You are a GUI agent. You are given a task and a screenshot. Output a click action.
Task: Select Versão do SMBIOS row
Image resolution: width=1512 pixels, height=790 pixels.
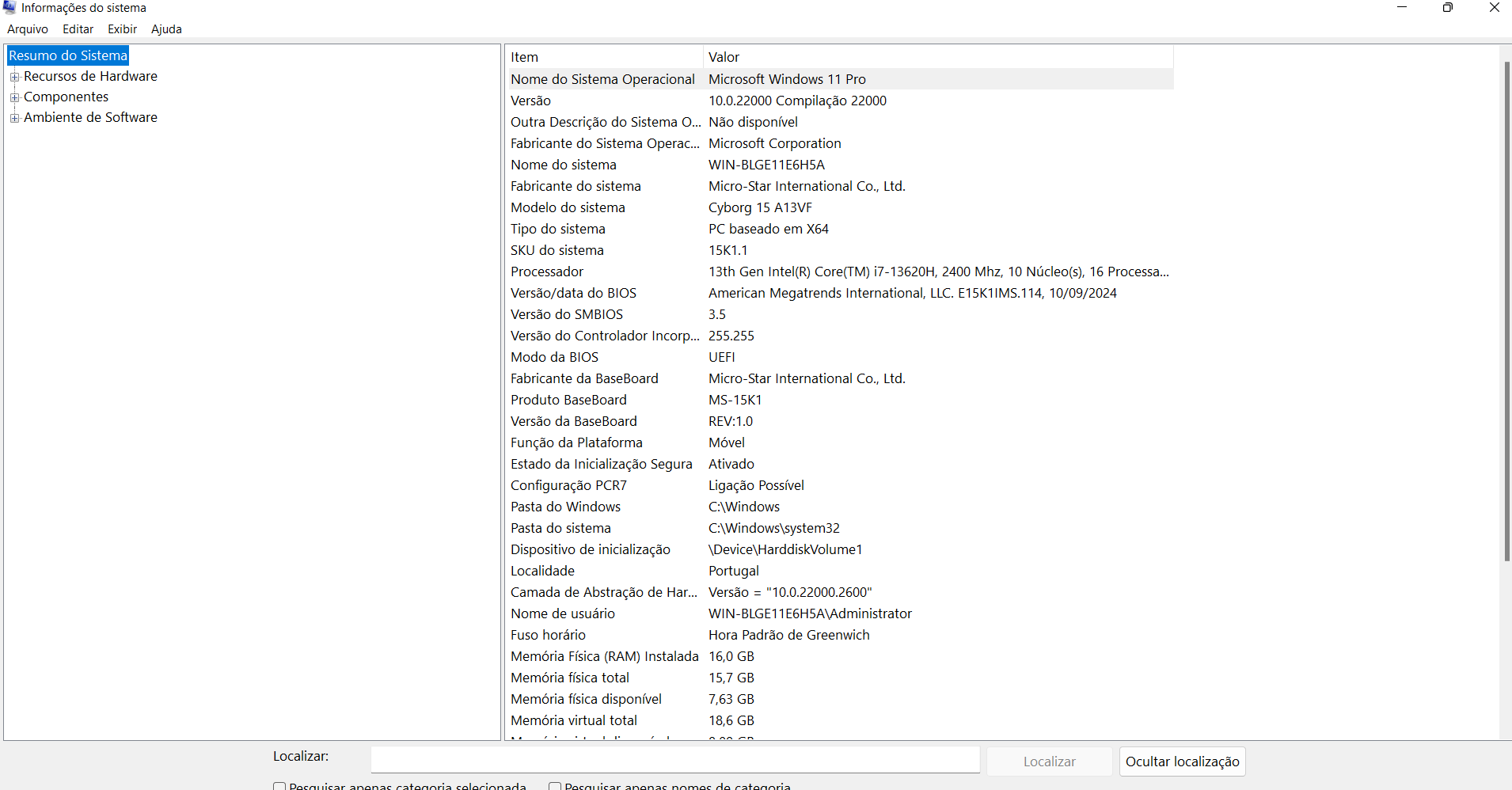point(839,314)
